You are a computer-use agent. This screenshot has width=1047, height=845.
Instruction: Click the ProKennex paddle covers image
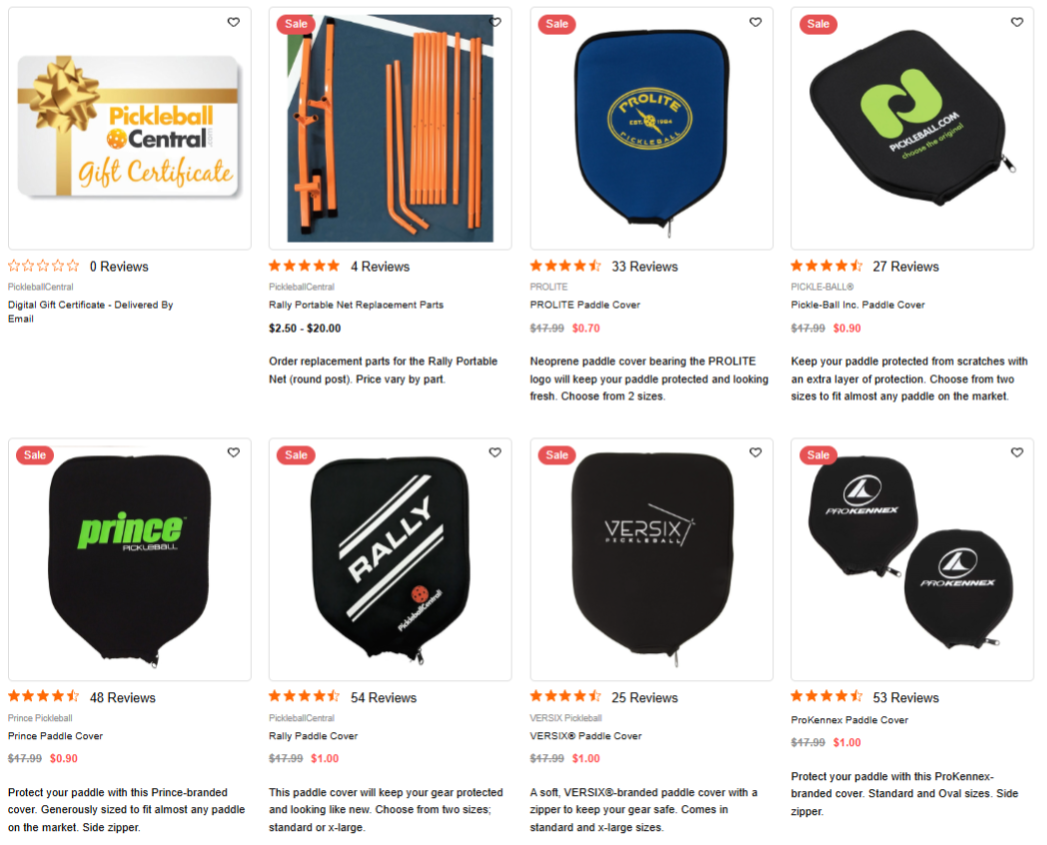click(x=912, y=560)
